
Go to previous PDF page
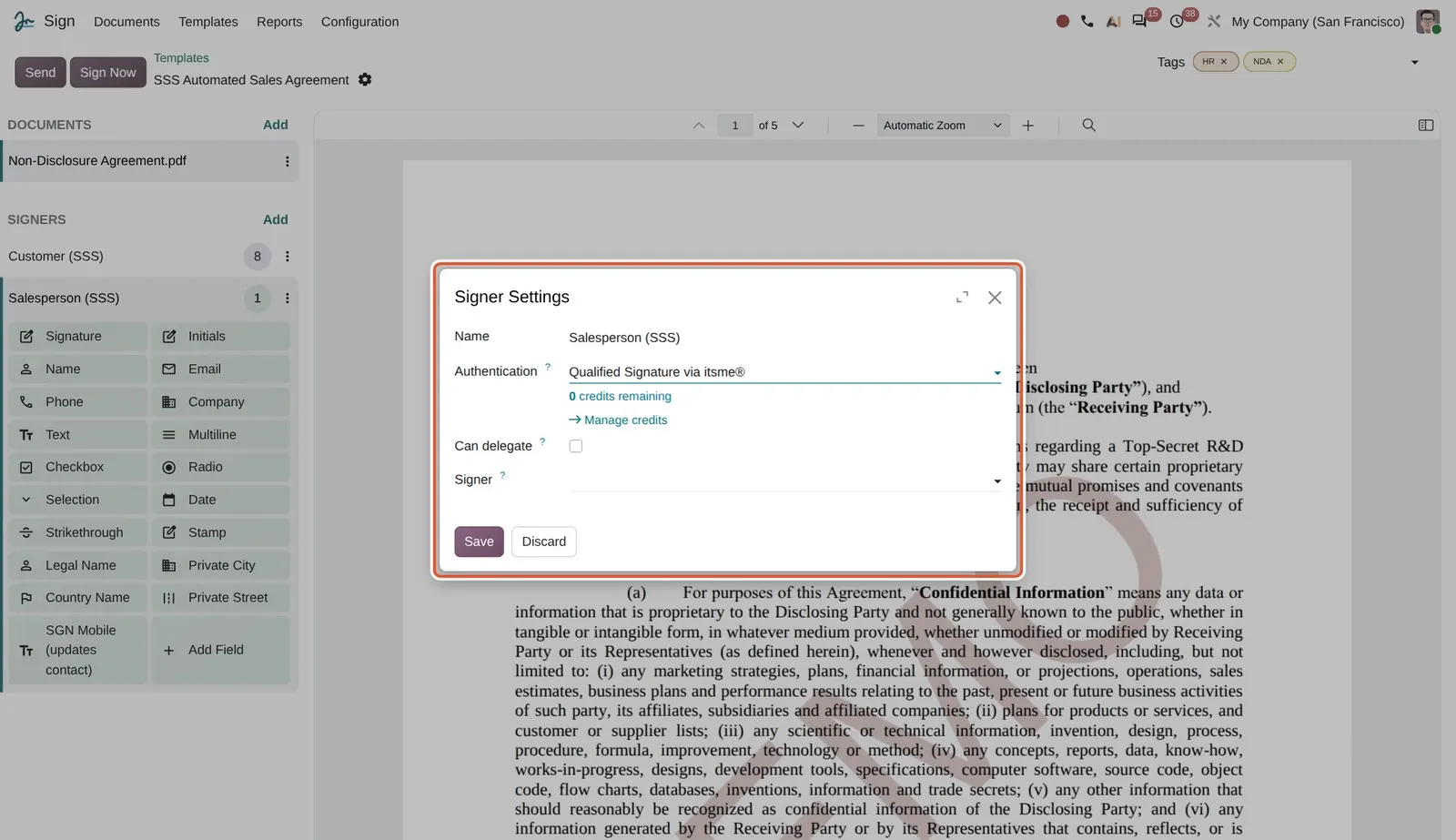pyautogui.click(x=699, y=126)
